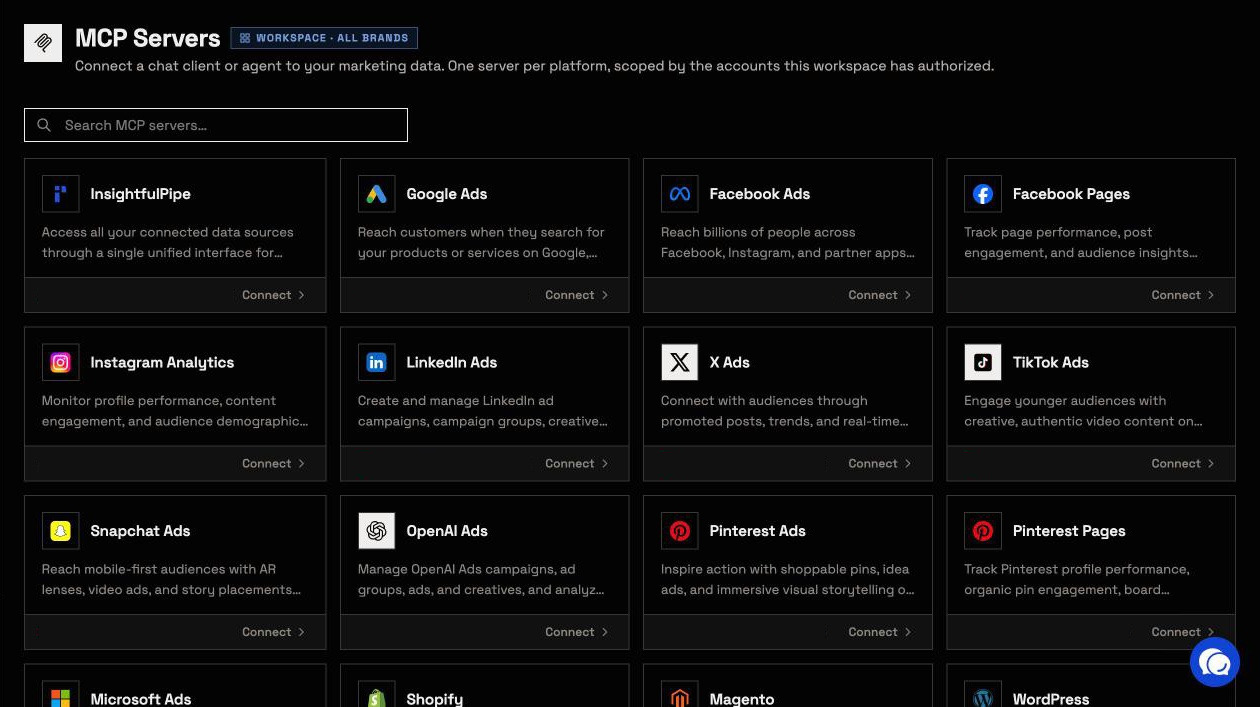1260x707 pixels.
Task: Click the TikTok Ads card title
Action: click(1050, 362)
